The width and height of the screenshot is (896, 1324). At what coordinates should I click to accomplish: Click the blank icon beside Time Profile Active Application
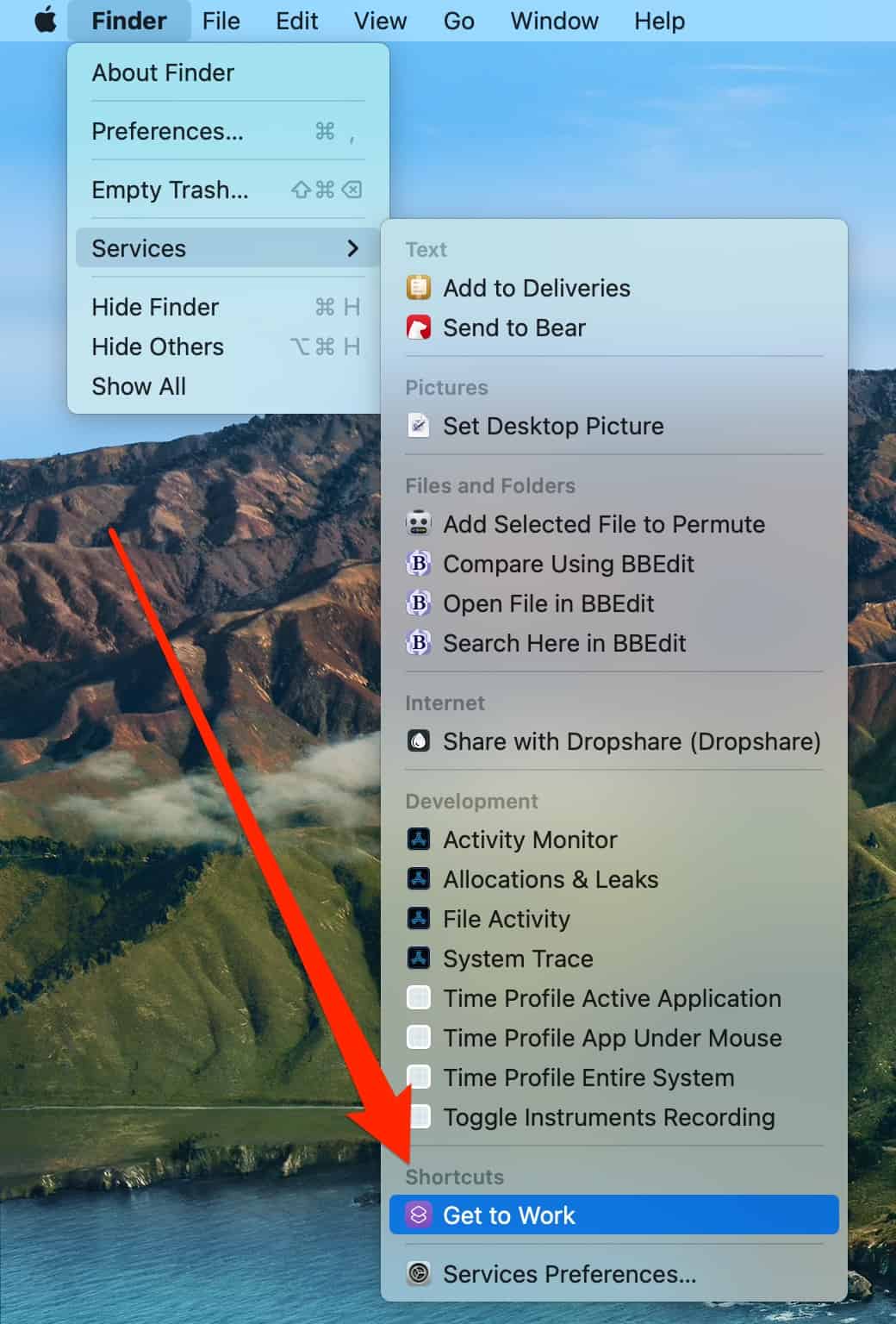click(419, 998)
